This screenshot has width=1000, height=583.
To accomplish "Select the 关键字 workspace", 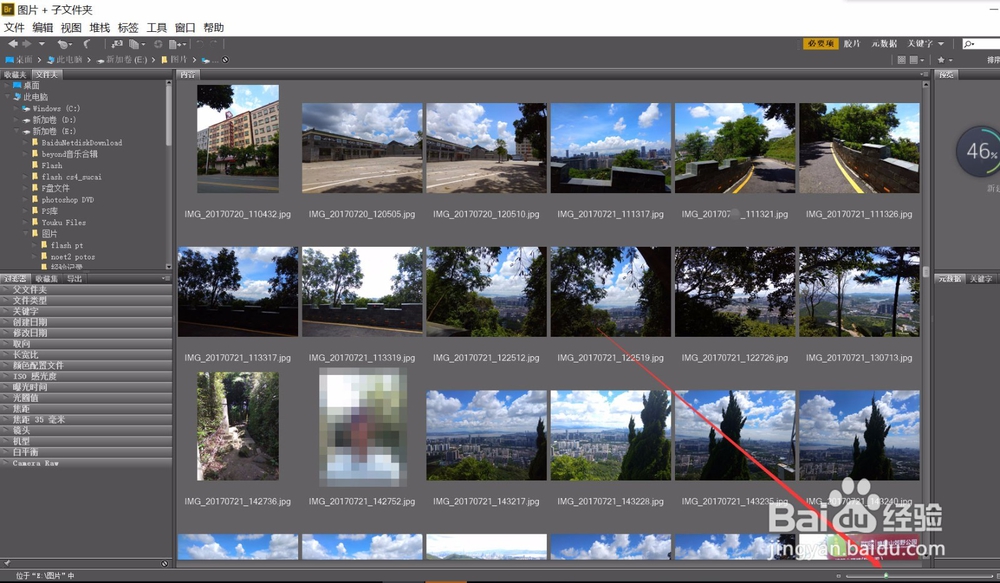I will click(920, 44).
